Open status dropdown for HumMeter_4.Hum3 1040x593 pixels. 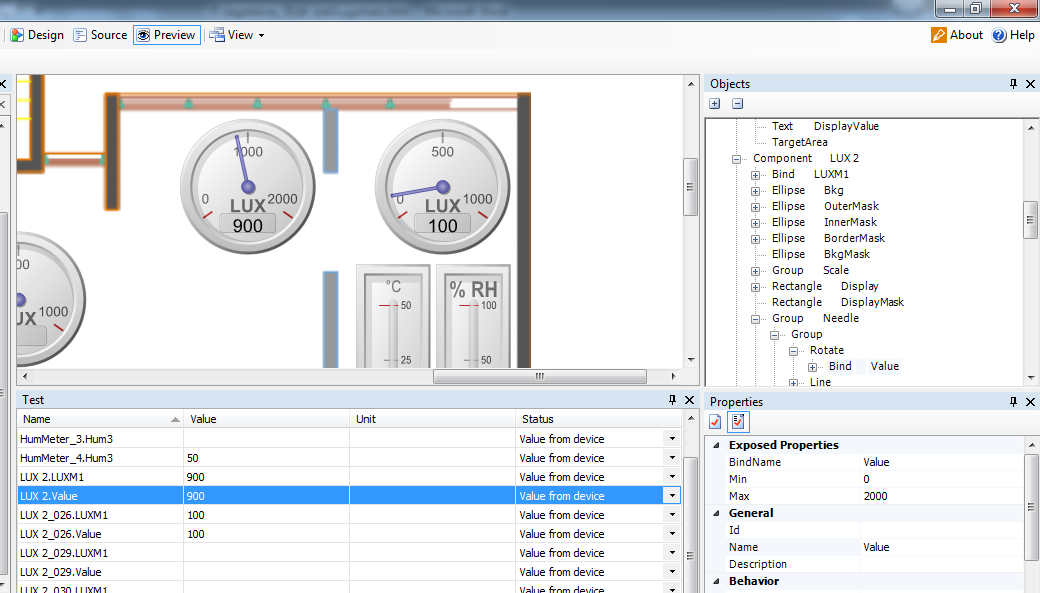[672, 458]
